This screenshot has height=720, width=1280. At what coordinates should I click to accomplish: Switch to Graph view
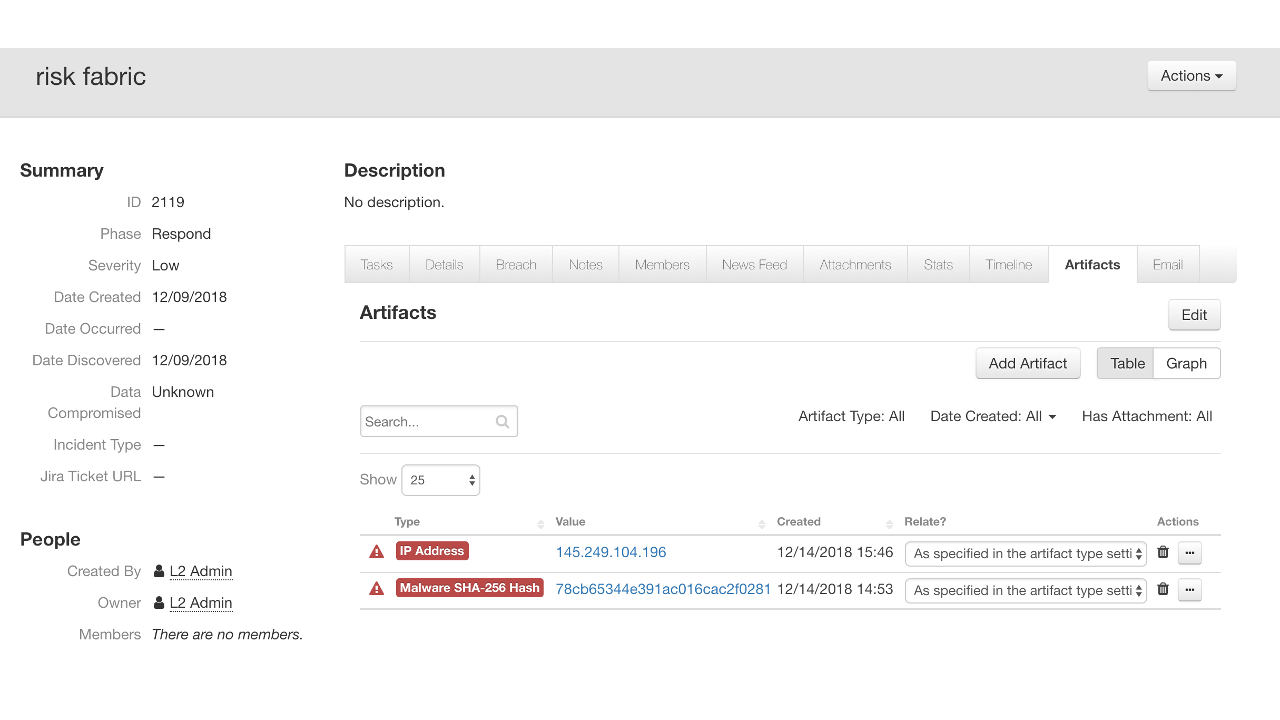tap(1186, 363)
